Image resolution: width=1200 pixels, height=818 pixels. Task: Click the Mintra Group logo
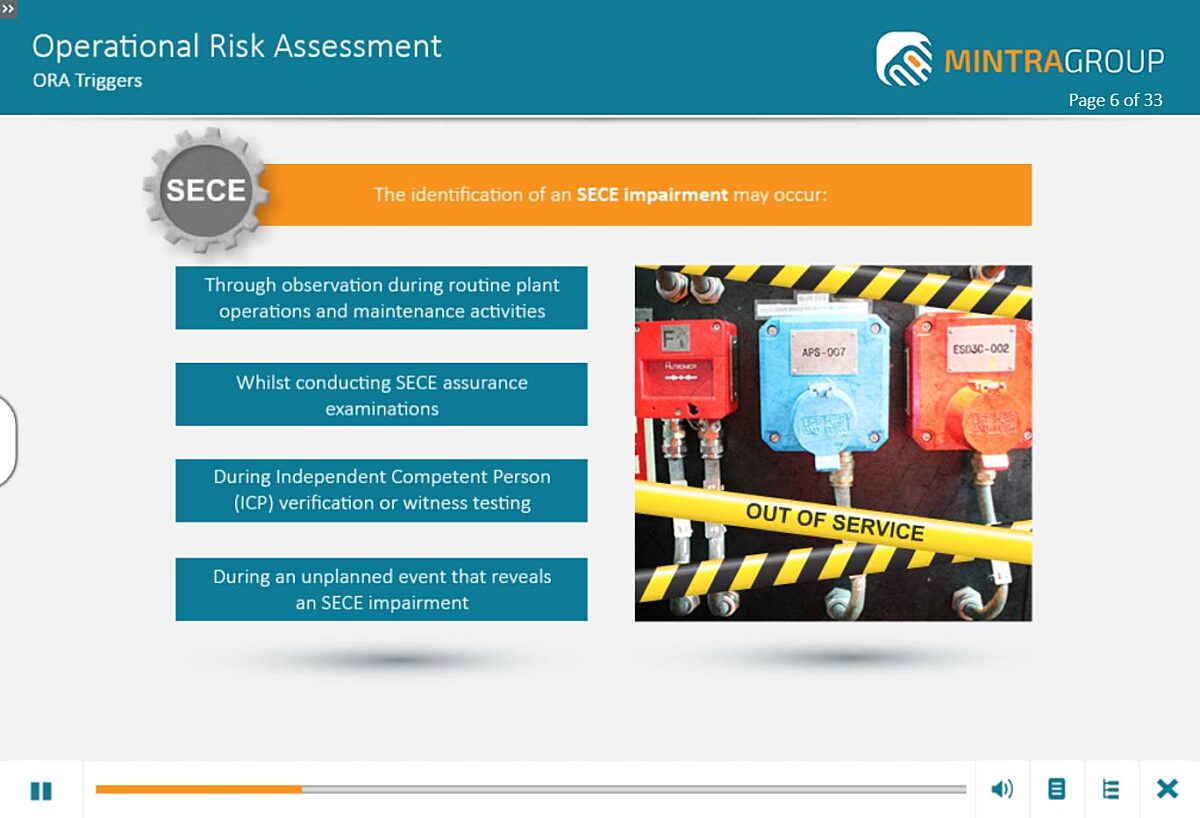tap(1020, 59)
